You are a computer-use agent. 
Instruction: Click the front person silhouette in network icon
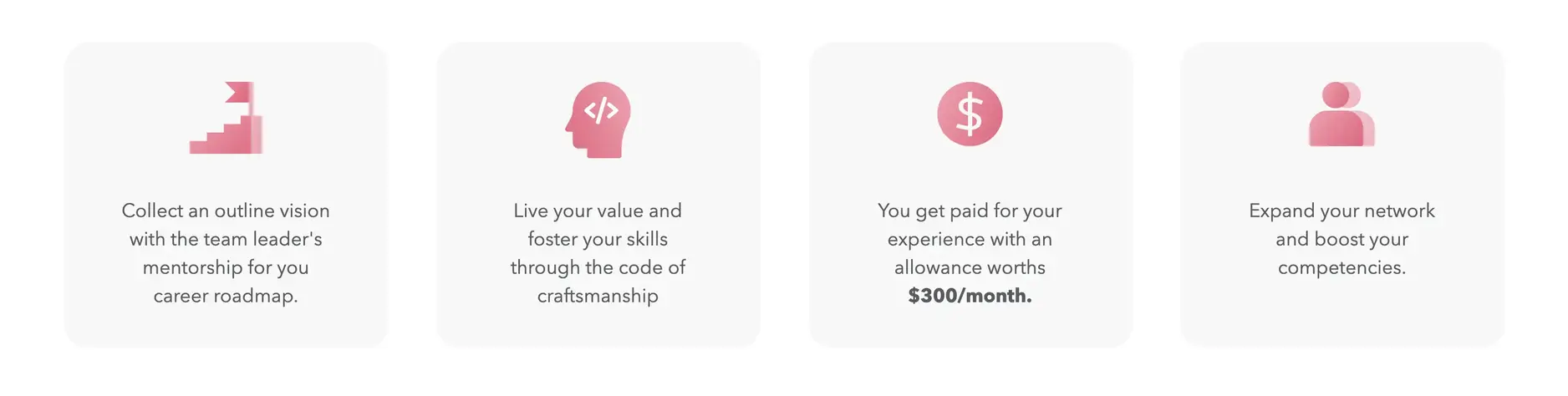pyautogui.click(x=1336, y=114)
